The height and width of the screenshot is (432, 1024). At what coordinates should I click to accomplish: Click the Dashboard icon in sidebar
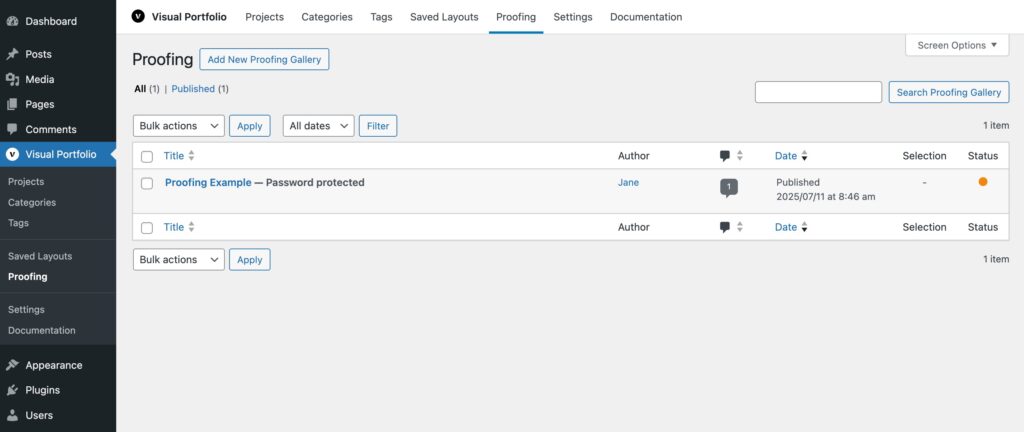tap(12, 21)
